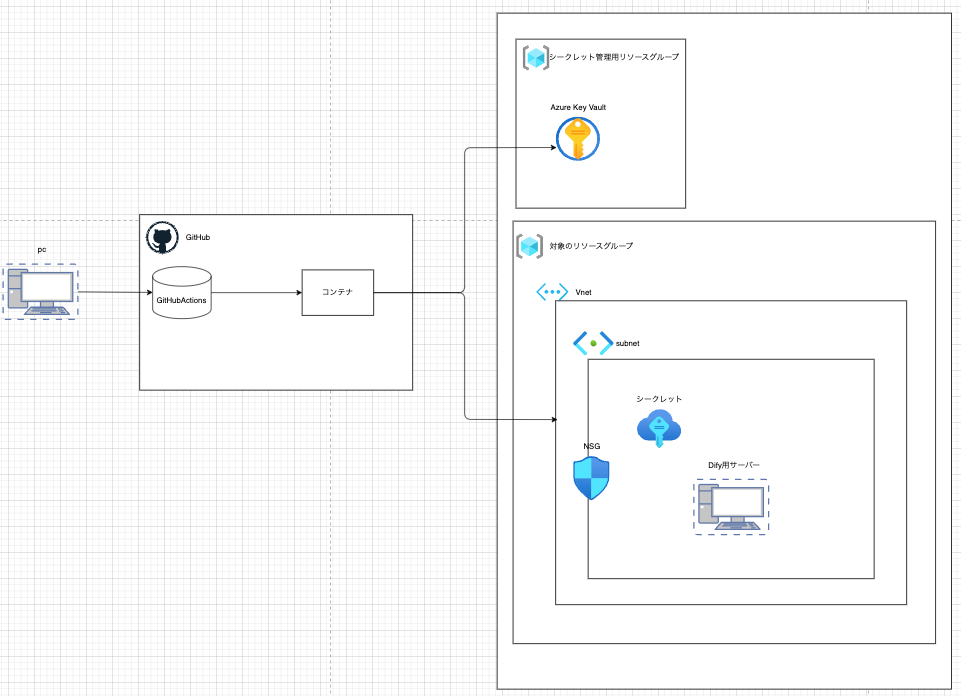Select the Vnet network icon
Viewport: 961px width, 696px height.
pos(552,292)
